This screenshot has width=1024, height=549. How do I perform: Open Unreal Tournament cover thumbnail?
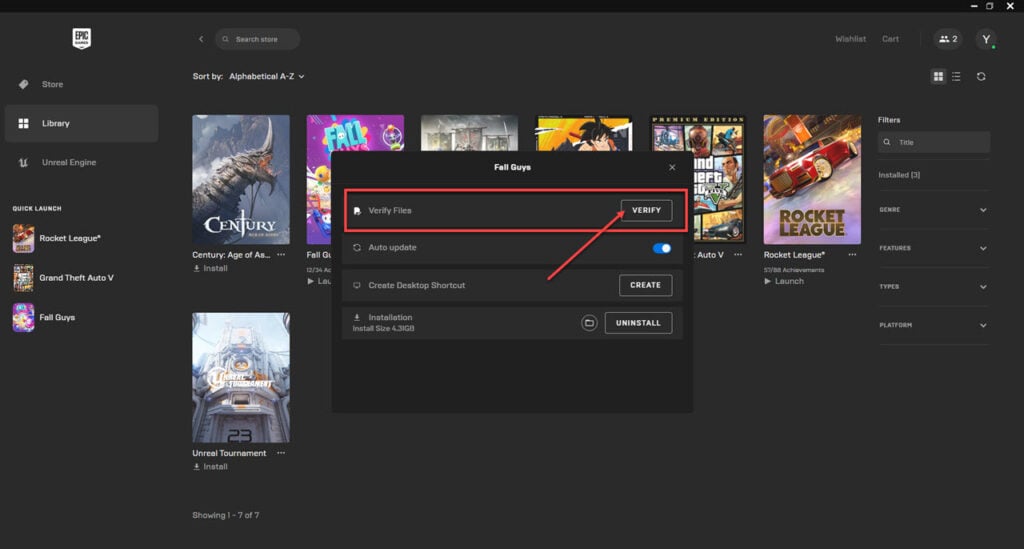(241, 377)
